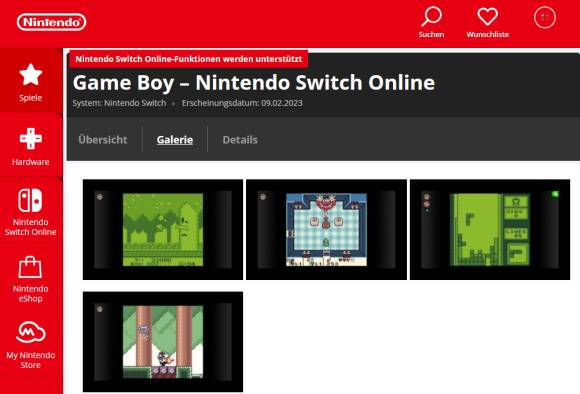Click the Switch Online-Funktionen unterstützt banner
580x394 pixels.
coord(189,59)
